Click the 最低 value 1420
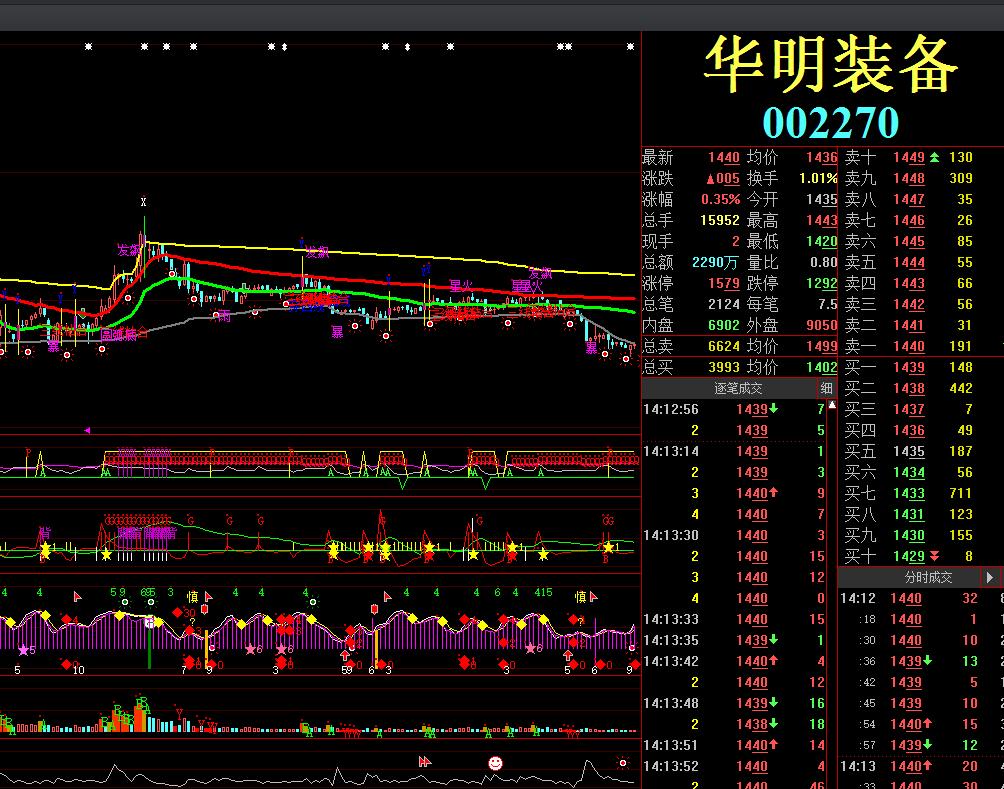This screenshot has width=1004, height=789. click(822, 241)
